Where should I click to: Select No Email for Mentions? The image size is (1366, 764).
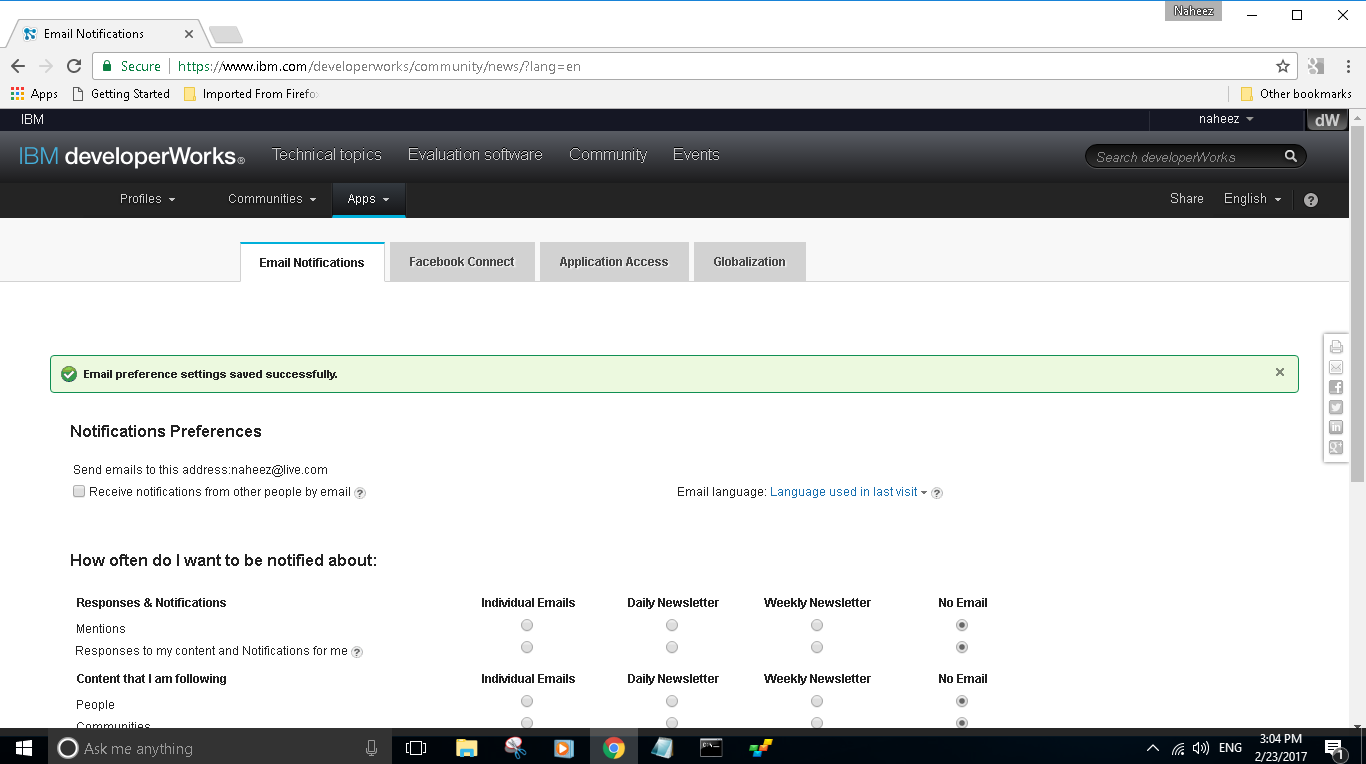pyautogui.click(x=962, y=625)
